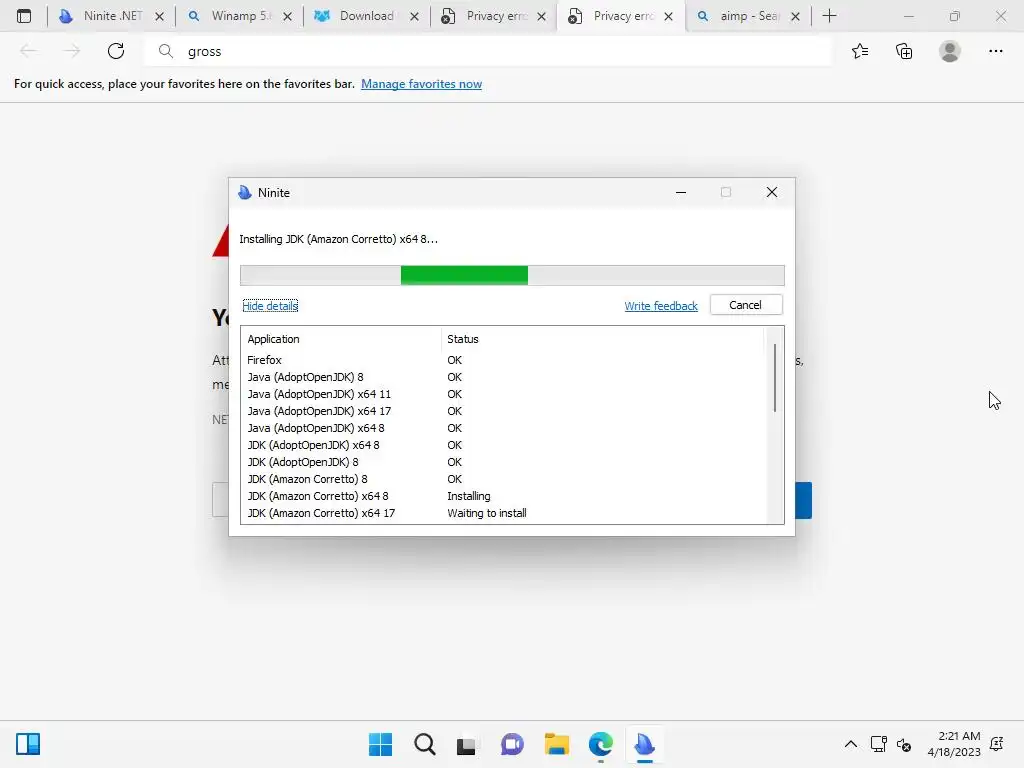Click the Installing JDK status message

[338, 239]
